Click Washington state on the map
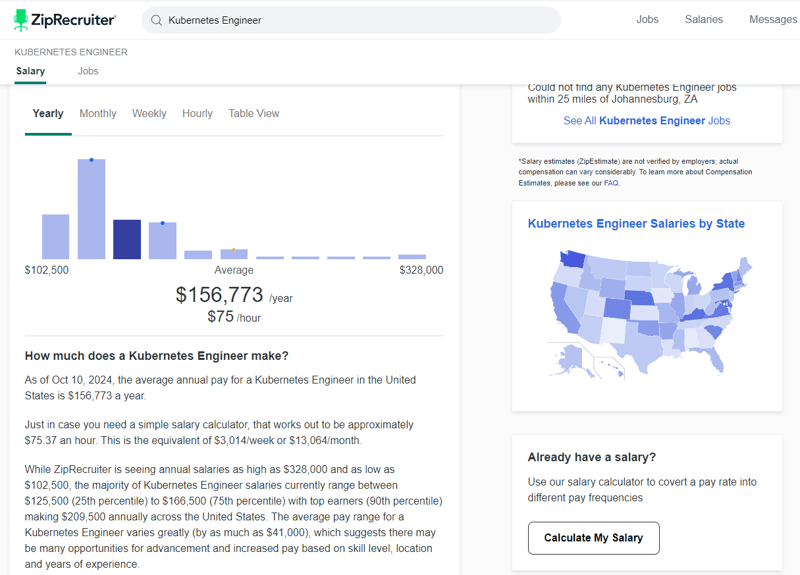Screen dimensions: 800x575 pyautogui.click(x=572, y=259)
